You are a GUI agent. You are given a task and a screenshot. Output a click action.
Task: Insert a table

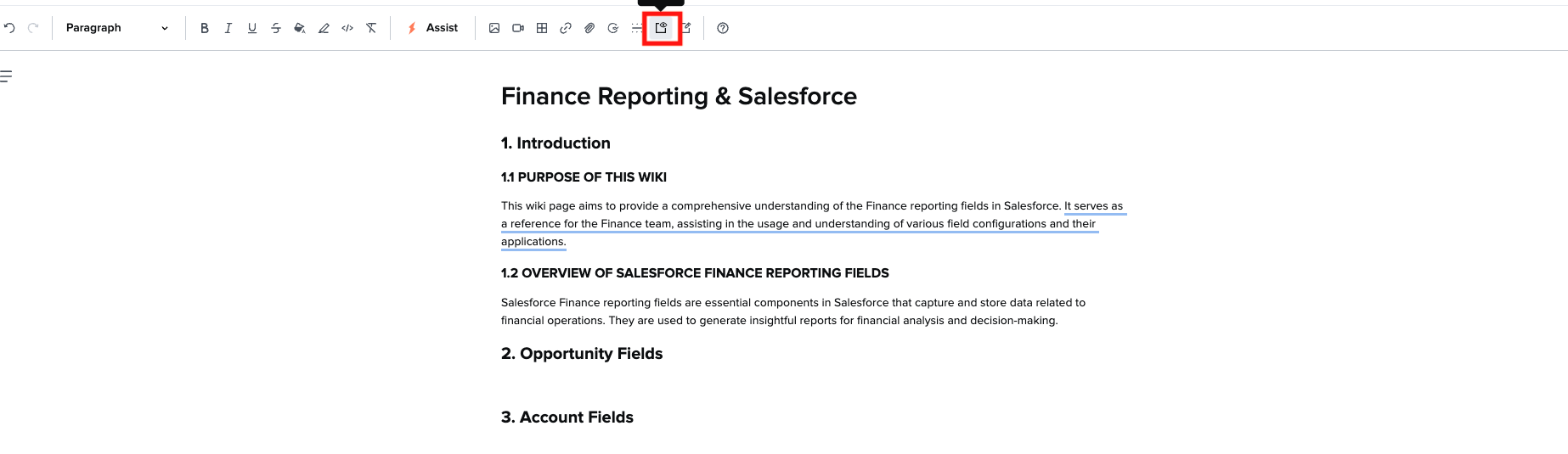pos(542,28)
